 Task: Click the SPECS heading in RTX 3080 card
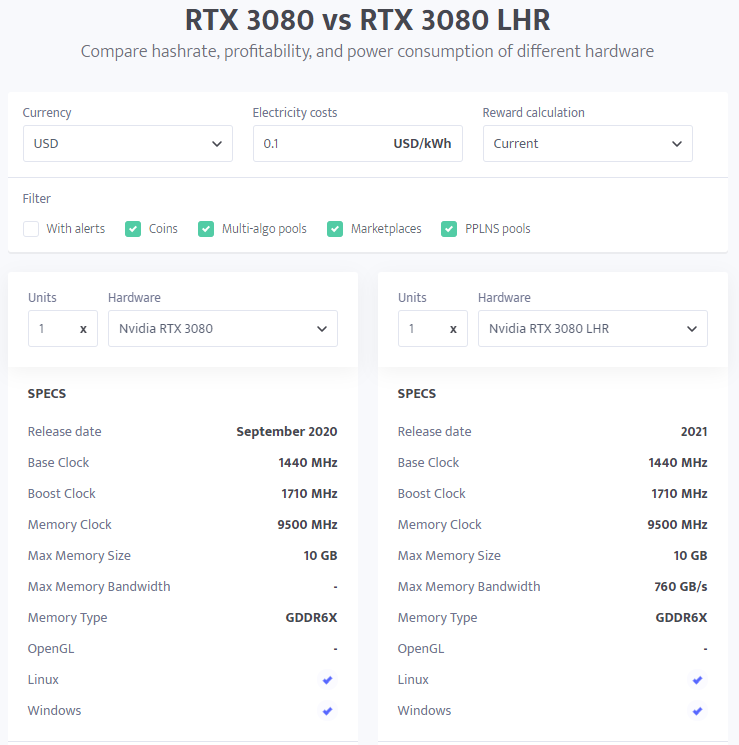(x=47, y=394)
